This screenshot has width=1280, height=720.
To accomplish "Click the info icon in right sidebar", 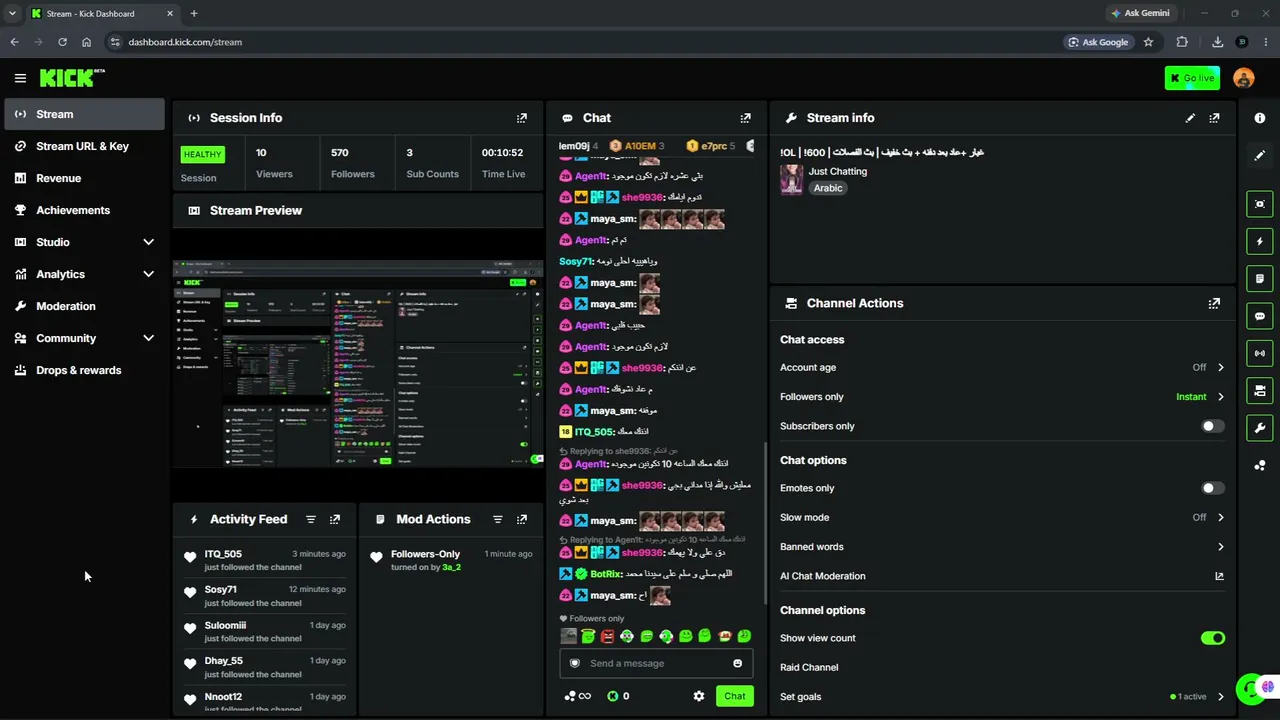I will (x=1260, y=118).
